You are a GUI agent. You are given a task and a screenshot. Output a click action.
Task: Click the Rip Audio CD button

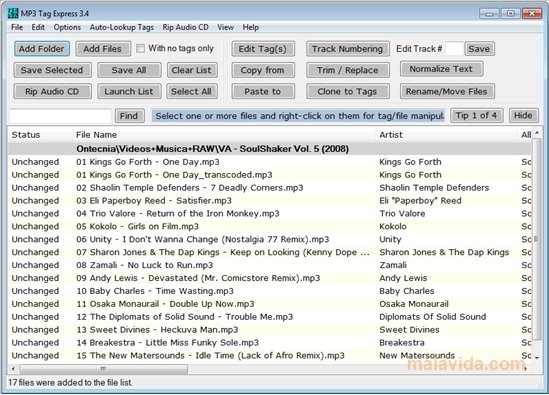(x=52, y=91)
